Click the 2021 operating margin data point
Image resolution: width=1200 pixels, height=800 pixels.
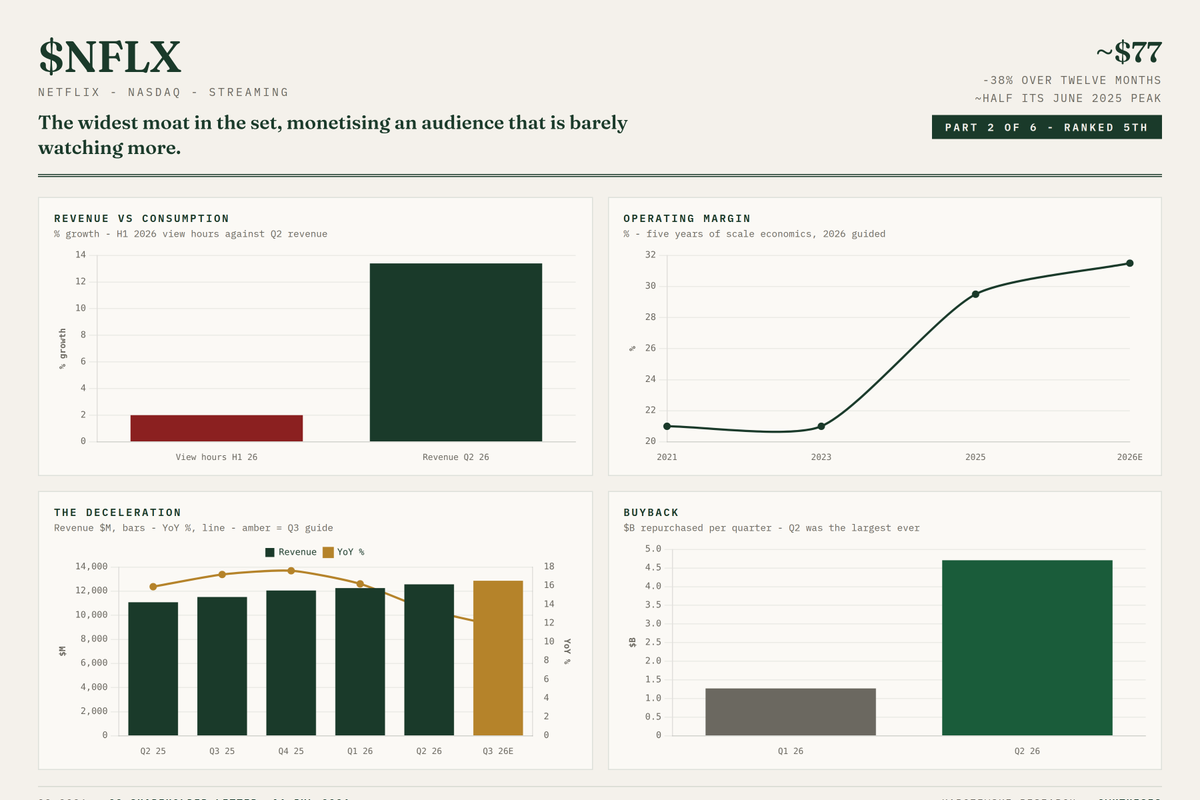pyautogui.click(x=667, y=426)
